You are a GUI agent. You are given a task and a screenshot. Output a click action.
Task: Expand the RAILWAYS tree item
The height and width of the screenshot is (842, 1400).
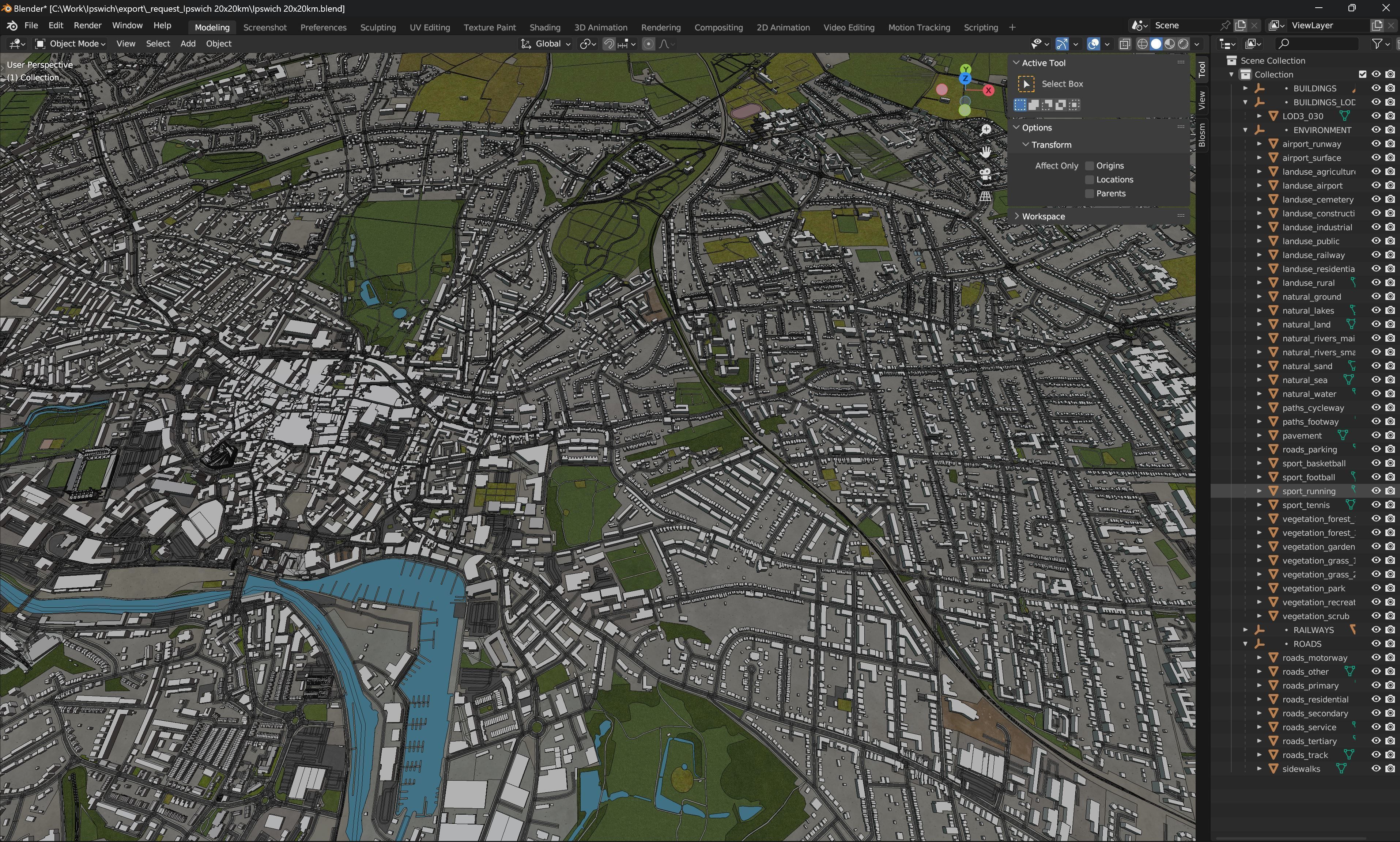click(1246, 630)
